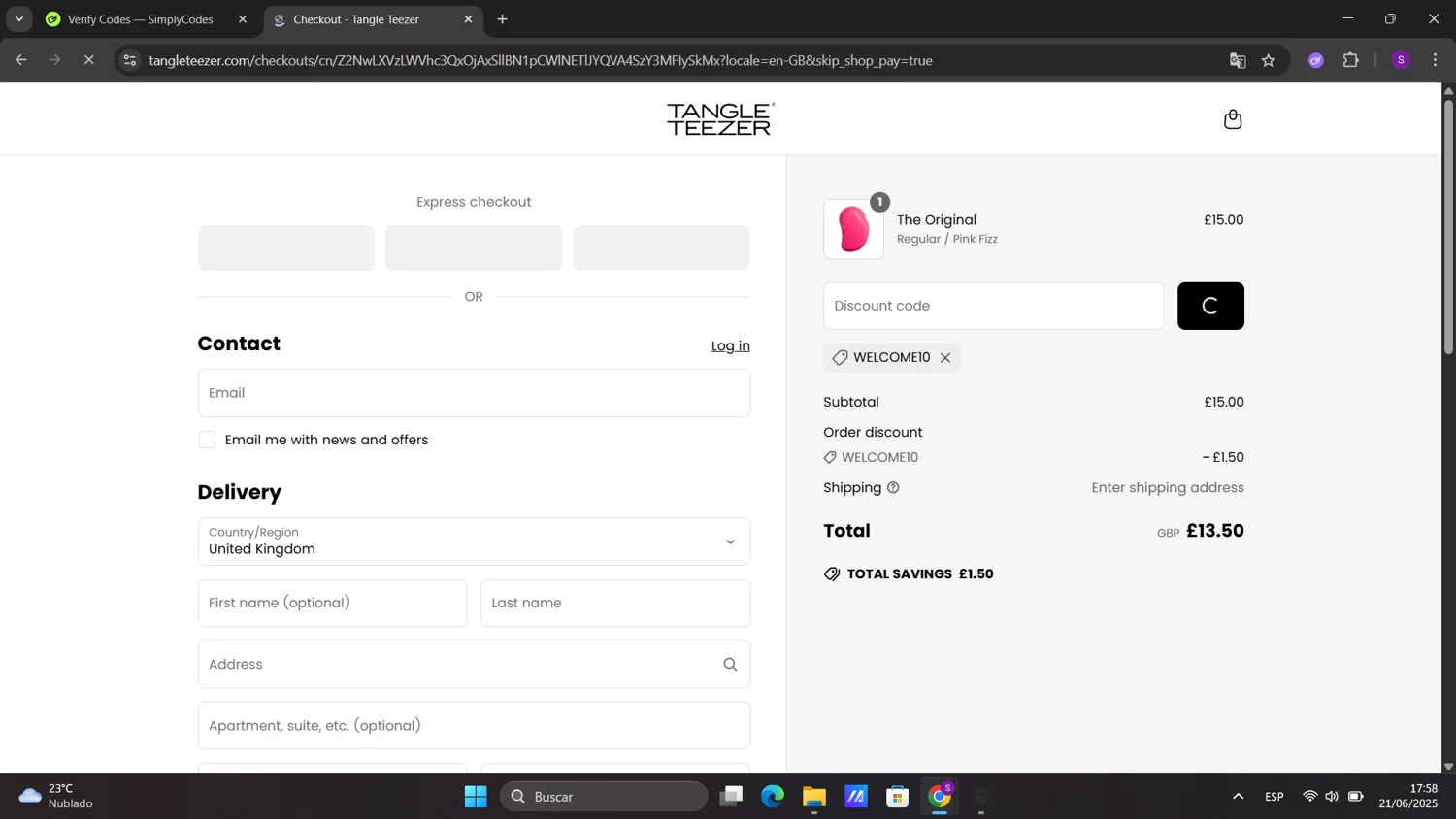Image resolution: width=1456 pixels, height=819 pixels.
Task: Open the purple extension icon
Action: pos(1316,60)
